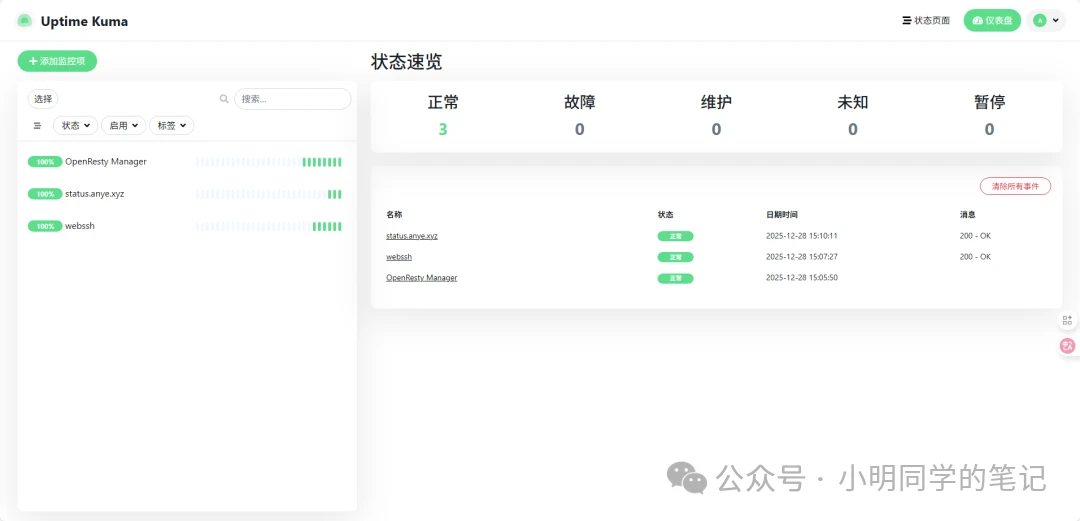
Task: Click the 选择 select button
Action: (43, 99)
